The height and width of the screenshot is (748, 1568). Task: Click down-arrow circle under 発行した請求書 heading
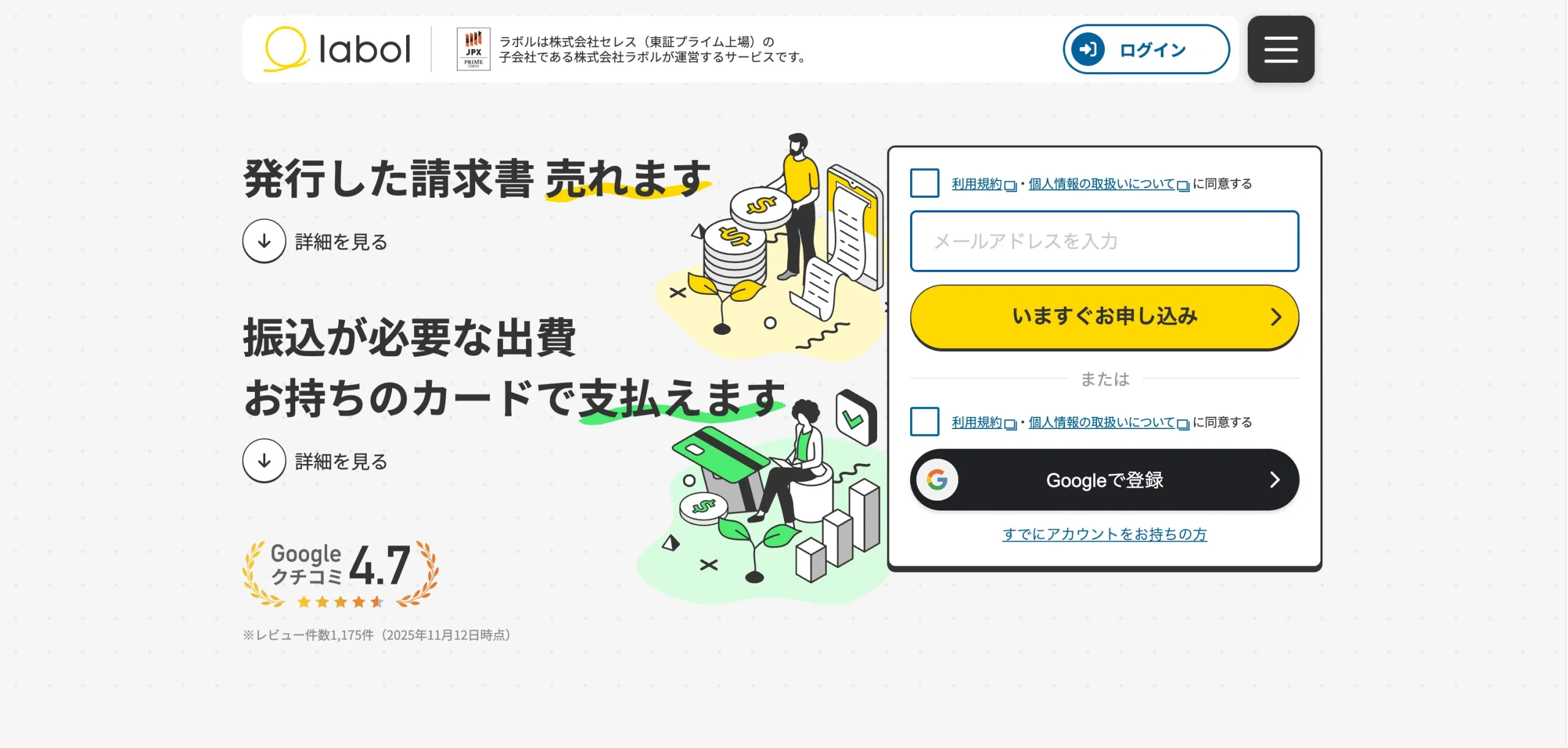(x=264, y=241)
